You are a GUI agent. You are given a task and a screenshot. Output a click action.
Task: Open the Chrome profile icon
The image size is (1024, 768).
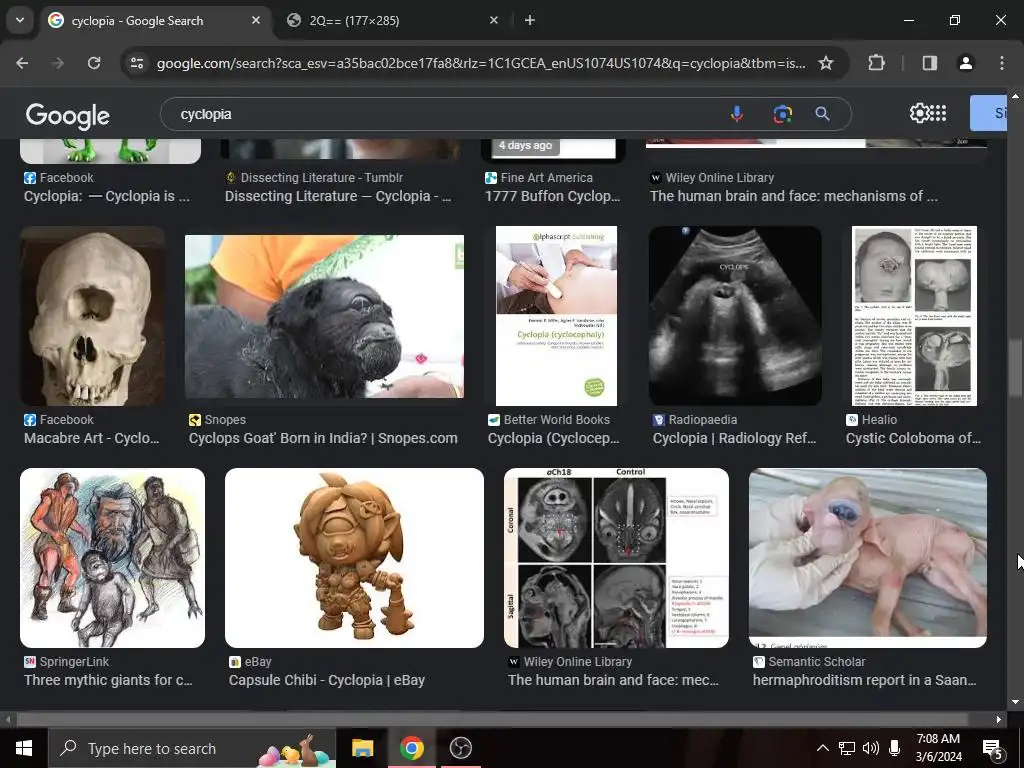(965, 63)
